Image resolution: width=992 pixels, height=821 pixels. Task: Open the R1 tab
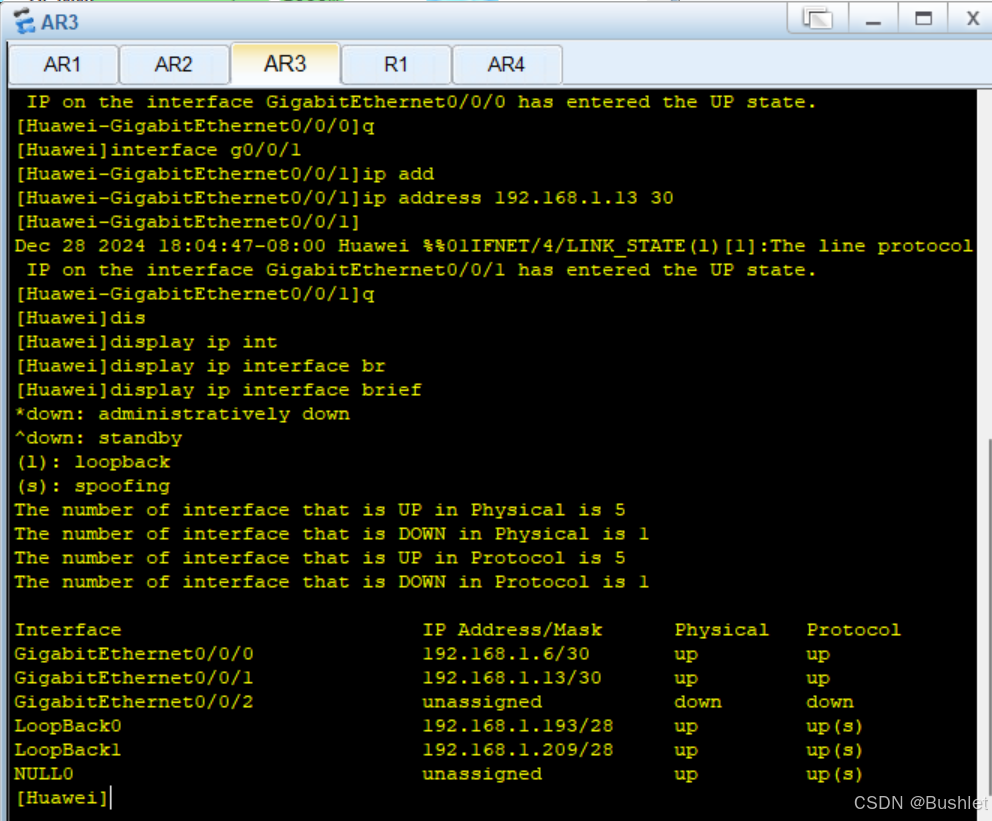(x=396, y=65)
